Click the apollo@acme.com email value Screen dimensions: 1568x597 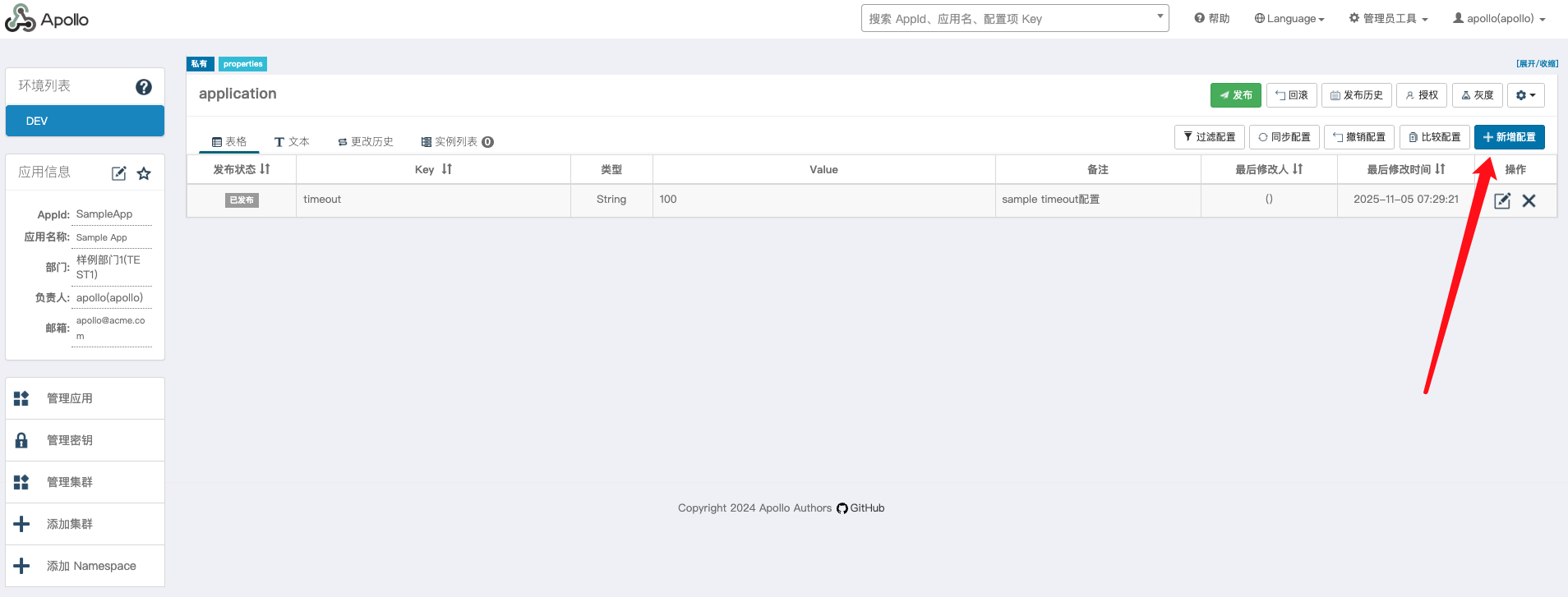point(111,328)
